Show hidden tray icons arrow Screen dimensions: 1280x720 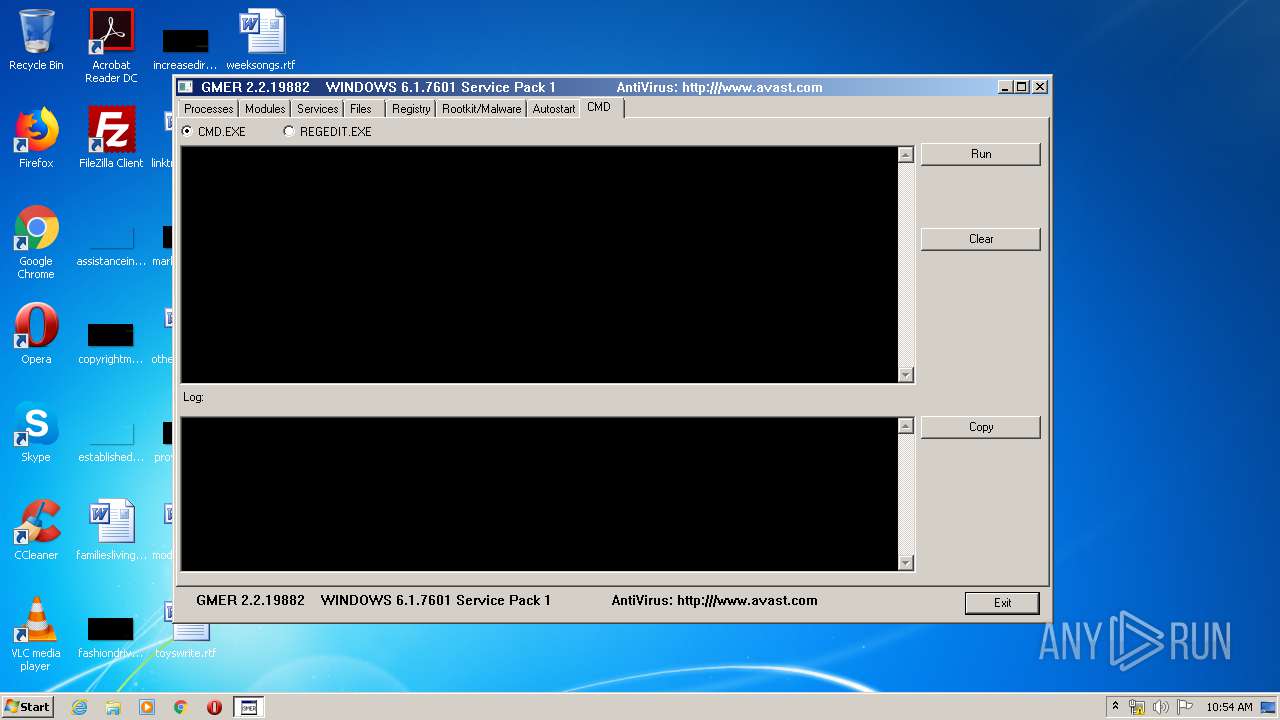pos(1115,706)
